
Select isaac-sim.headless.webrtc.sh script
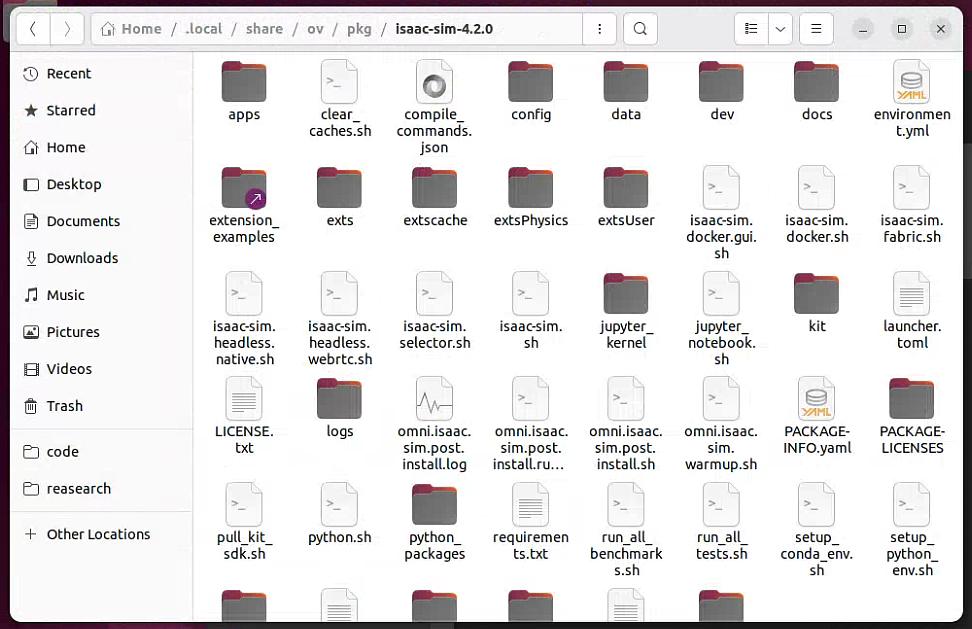click(340, 319)
